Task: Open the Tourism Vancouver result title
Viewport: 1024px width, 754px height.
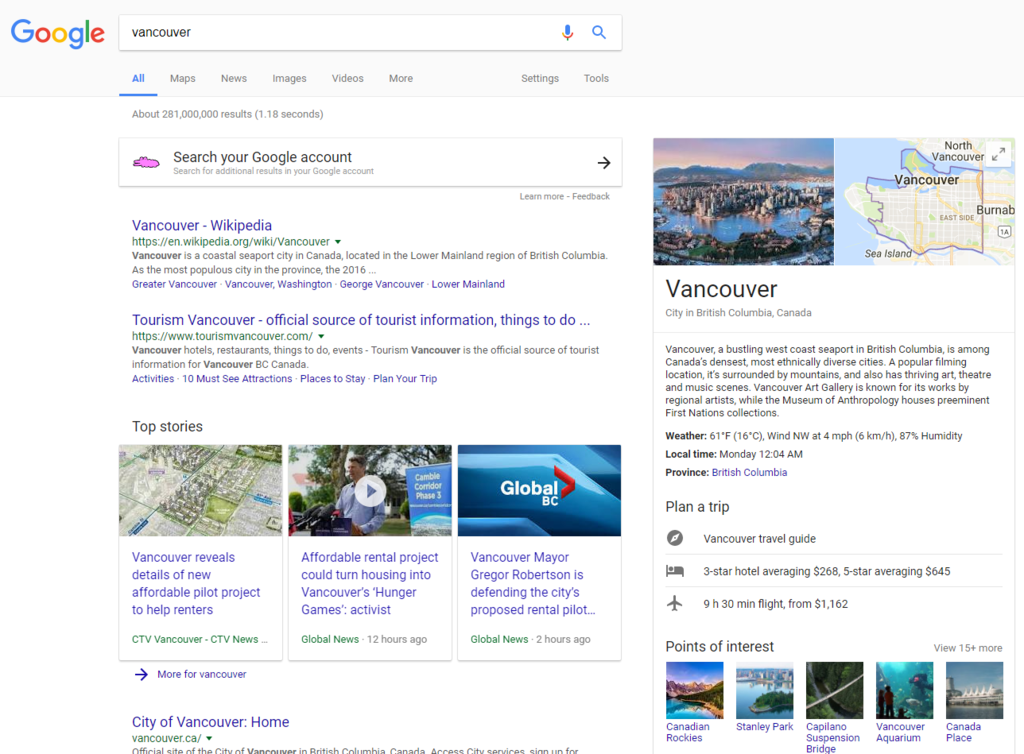Action: coord(360,320)
